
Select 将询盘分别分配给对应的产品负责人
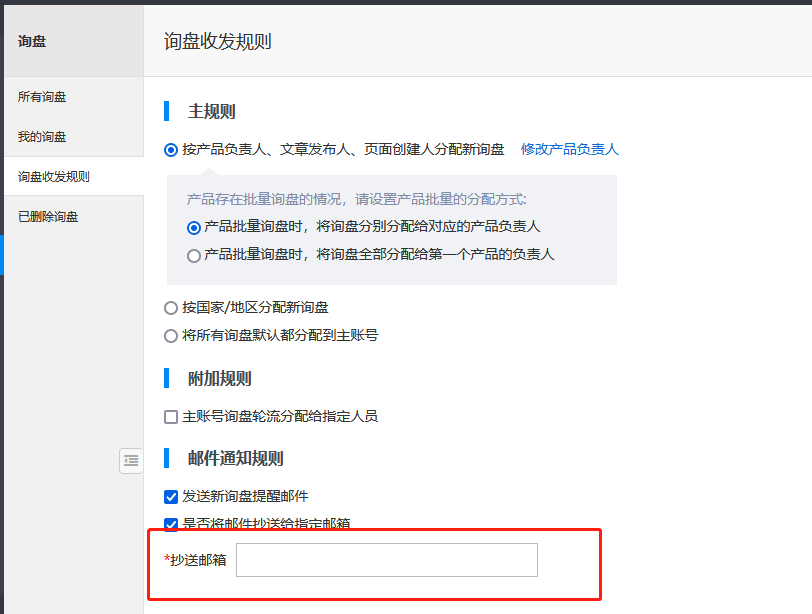(194, 228)
